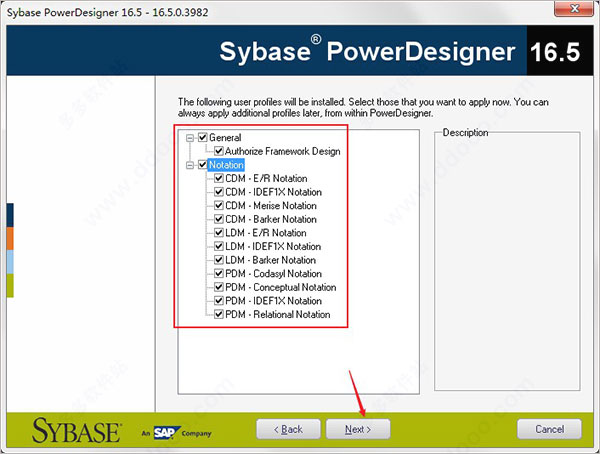This screenshot has height=454, width=600.
Task: Toggle CDM - Barker Notation checkbox
Action: coord(218,219)
